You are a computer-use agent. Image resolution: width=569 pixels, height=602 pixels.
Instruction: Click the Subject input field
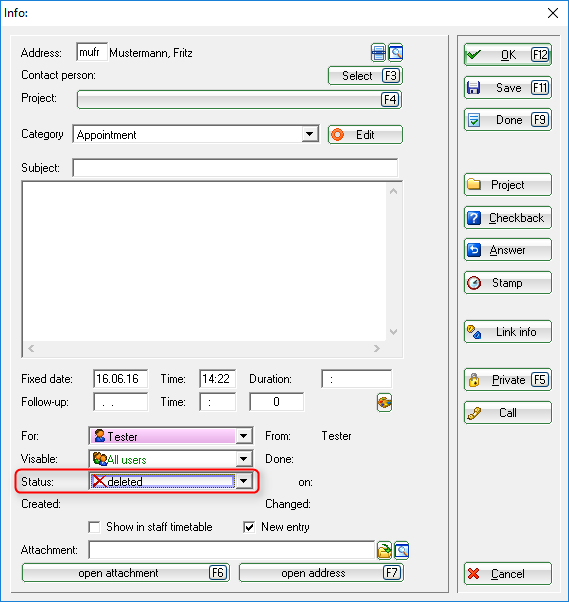click(x=235, y=168)
